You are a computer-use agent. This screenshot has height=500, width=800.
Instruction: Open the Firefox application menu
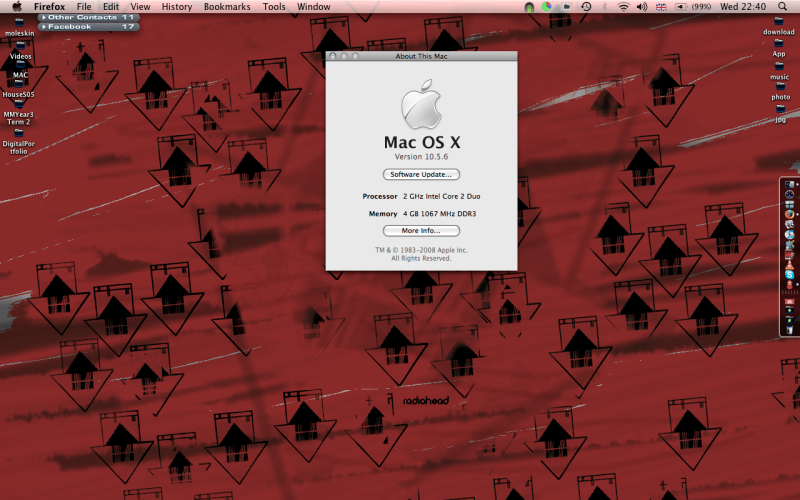click(49, 7)
